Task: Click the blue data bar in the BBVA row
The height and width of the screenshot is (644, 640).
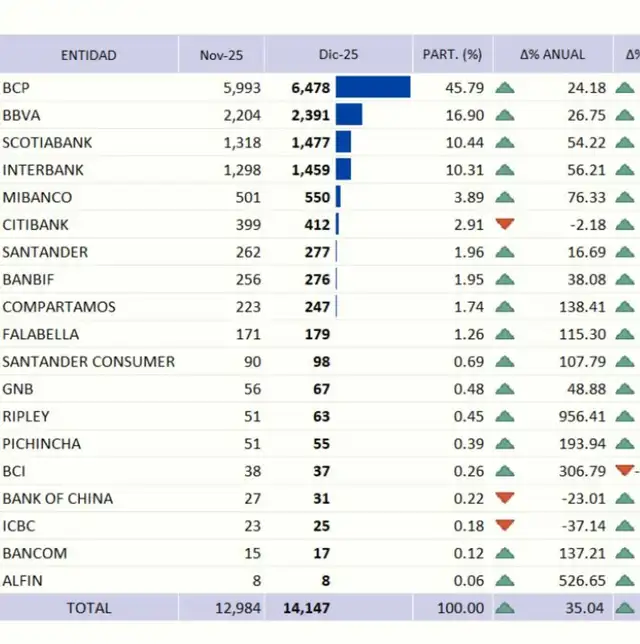Action: [349, 115]
